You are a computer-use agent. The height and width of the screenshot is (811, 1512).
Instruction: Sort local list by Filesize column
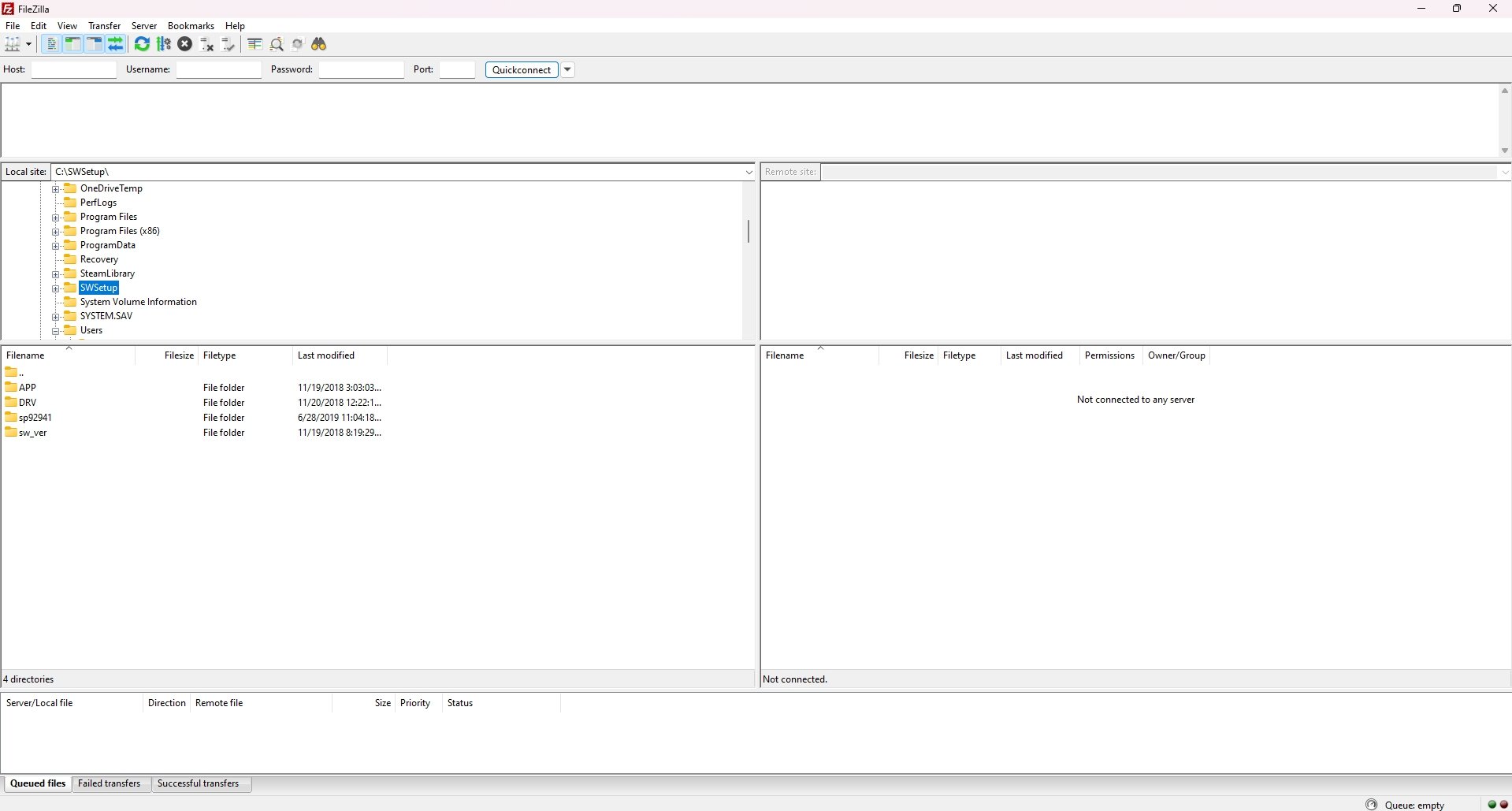point(166,355)
